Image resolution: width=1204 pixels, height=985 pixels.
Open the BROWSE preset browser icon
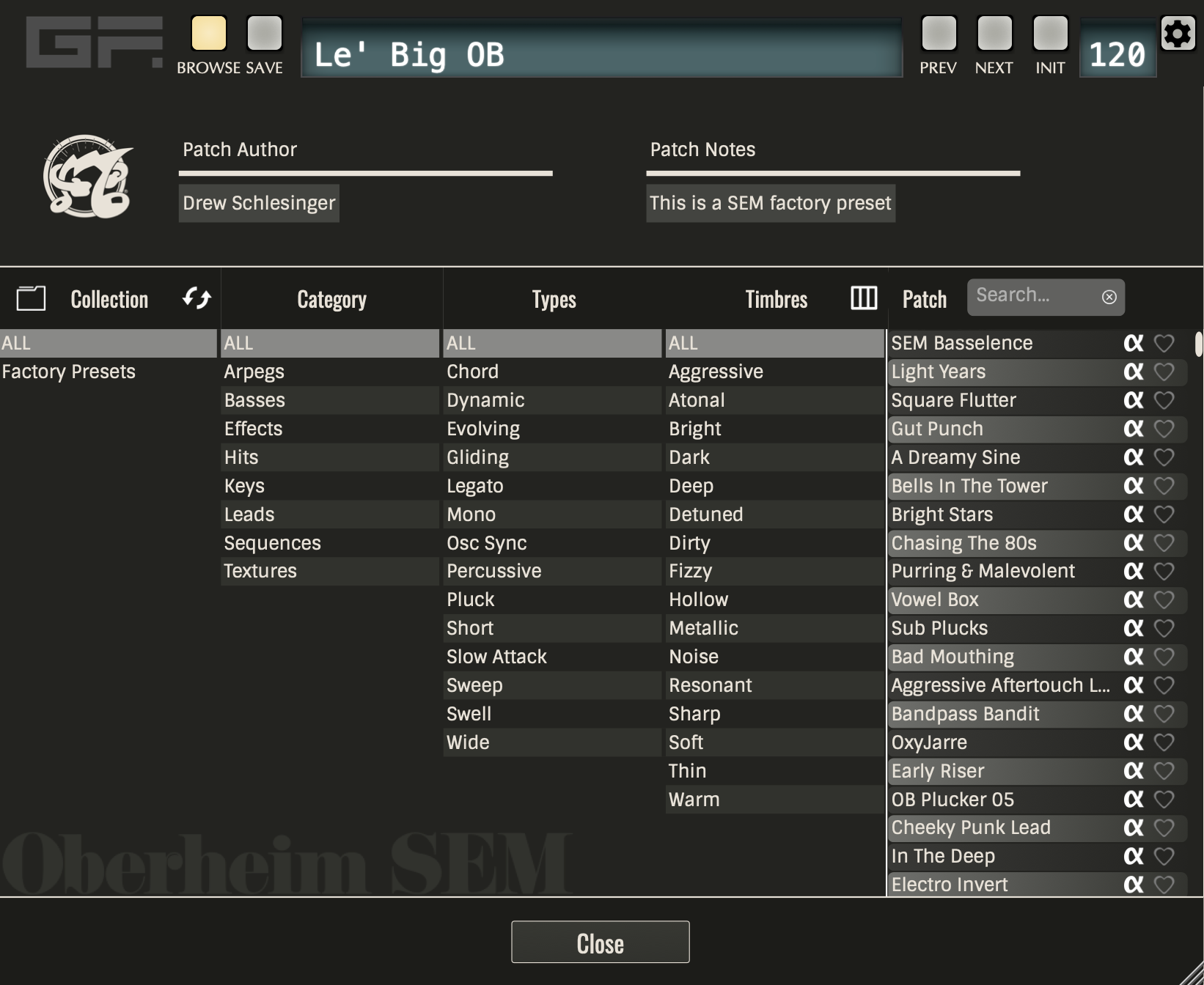click(208, 33)
